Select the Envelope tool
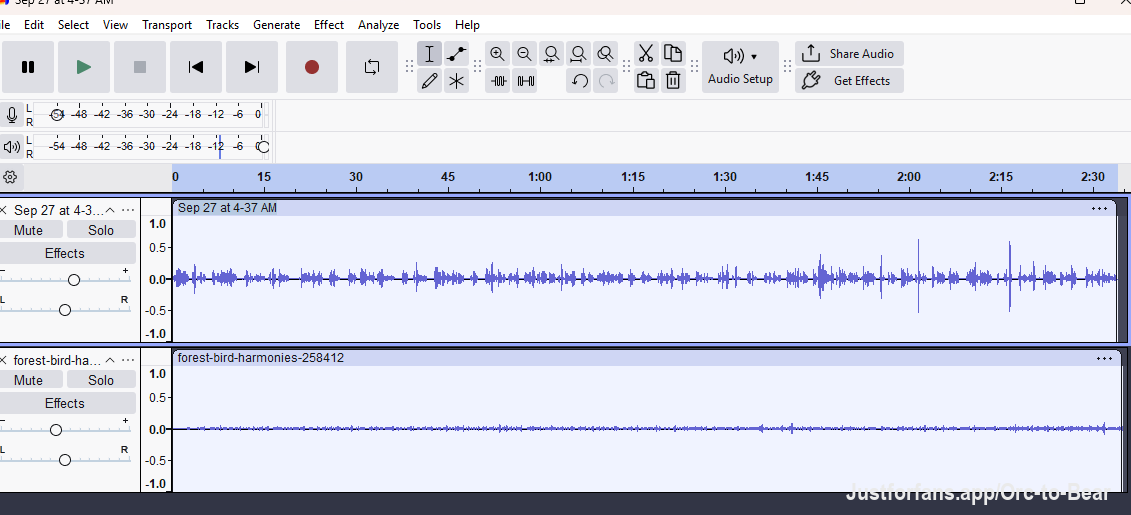 [x=456, y=54]
